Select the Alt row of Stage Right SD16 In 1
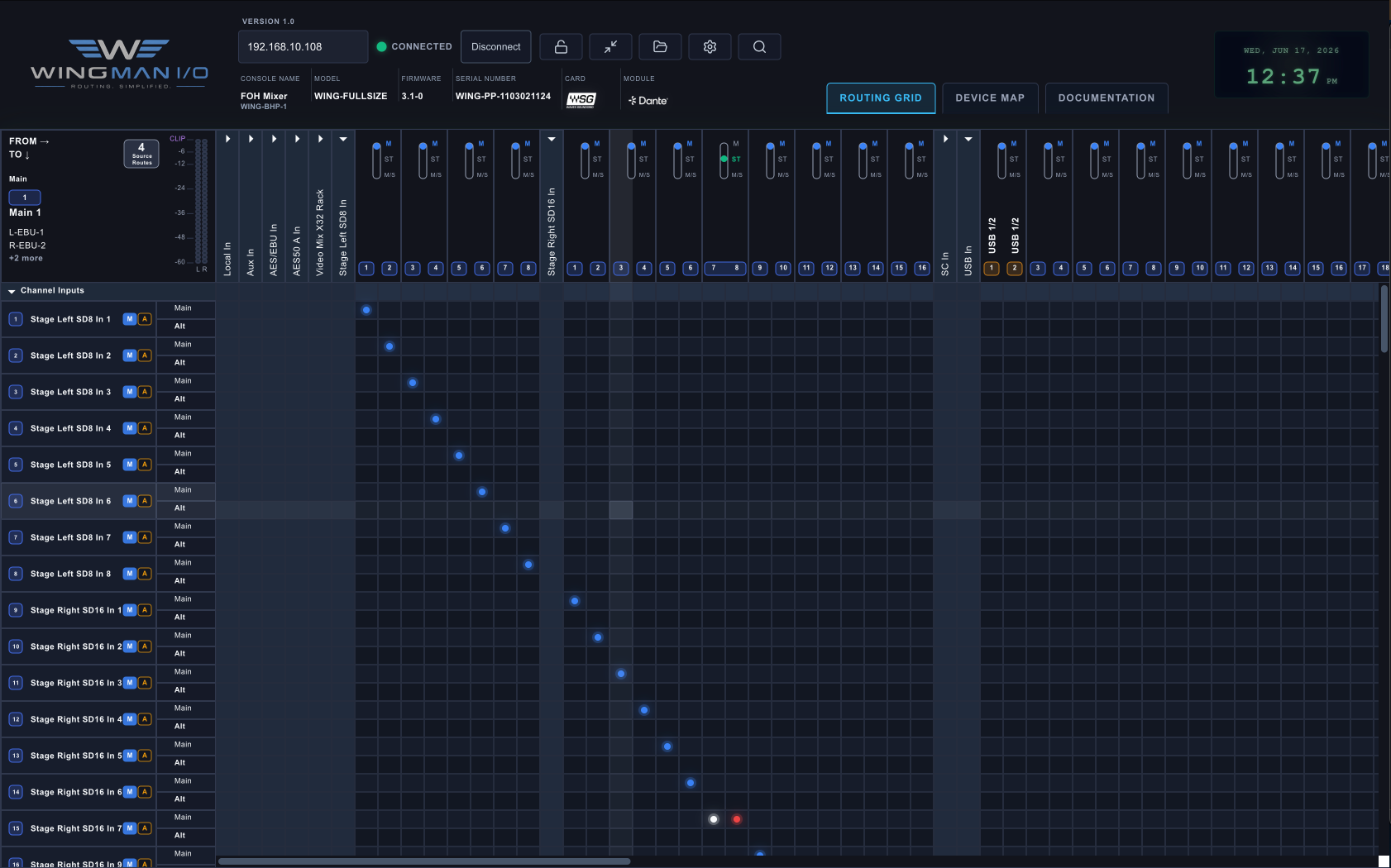 pyautogui.click(x=186, y=618)
